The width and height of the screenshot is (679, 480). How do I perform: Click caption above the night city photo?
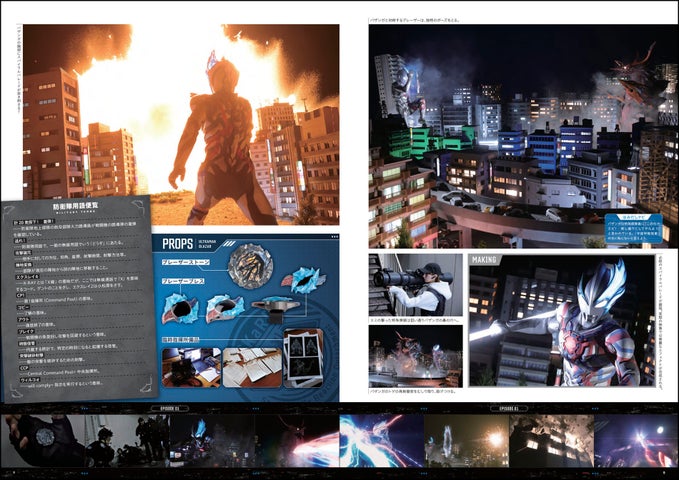415,20
